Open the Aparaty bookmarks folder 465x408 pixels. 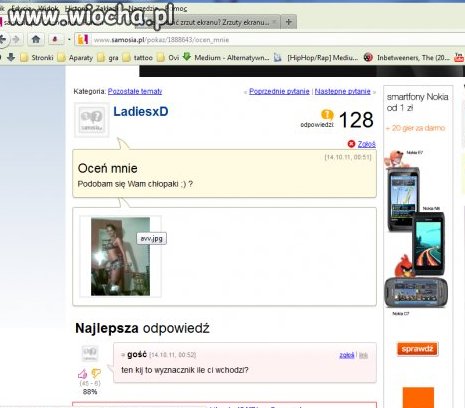click(75, 58)
